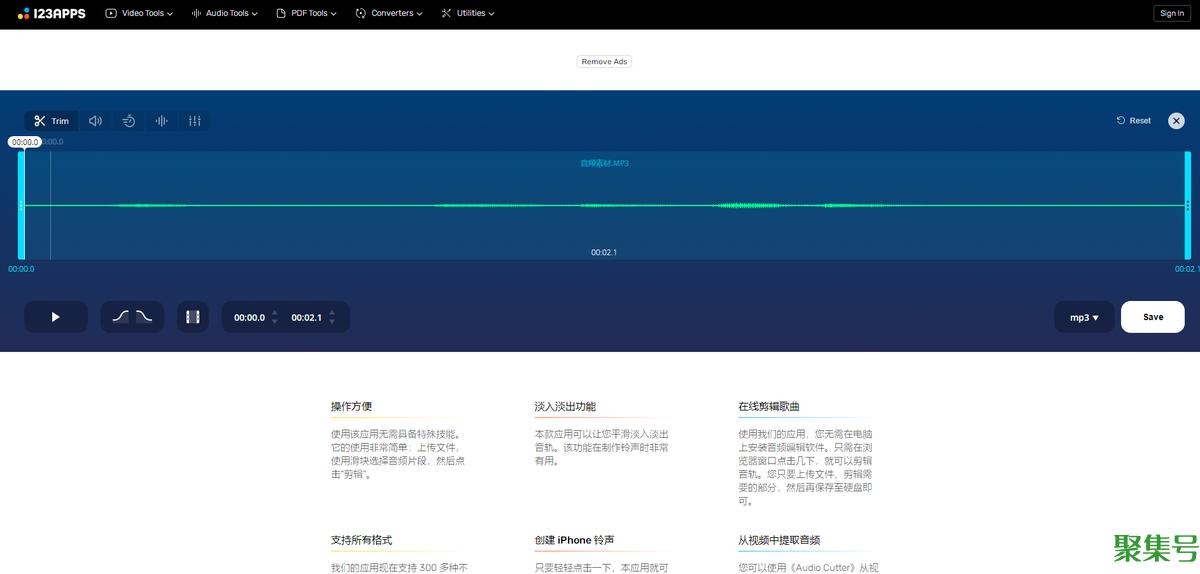The image size is (1200, 574).
Task: Click the start time 00:00.0 field
Action: pos(249,317)
